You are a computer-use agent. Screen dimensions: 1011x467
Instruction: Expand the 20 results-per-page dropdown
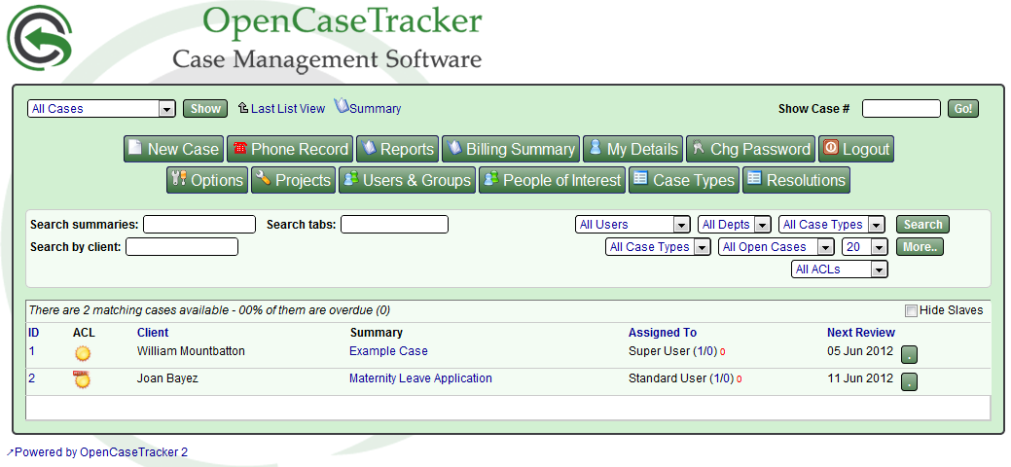[865, 247]
